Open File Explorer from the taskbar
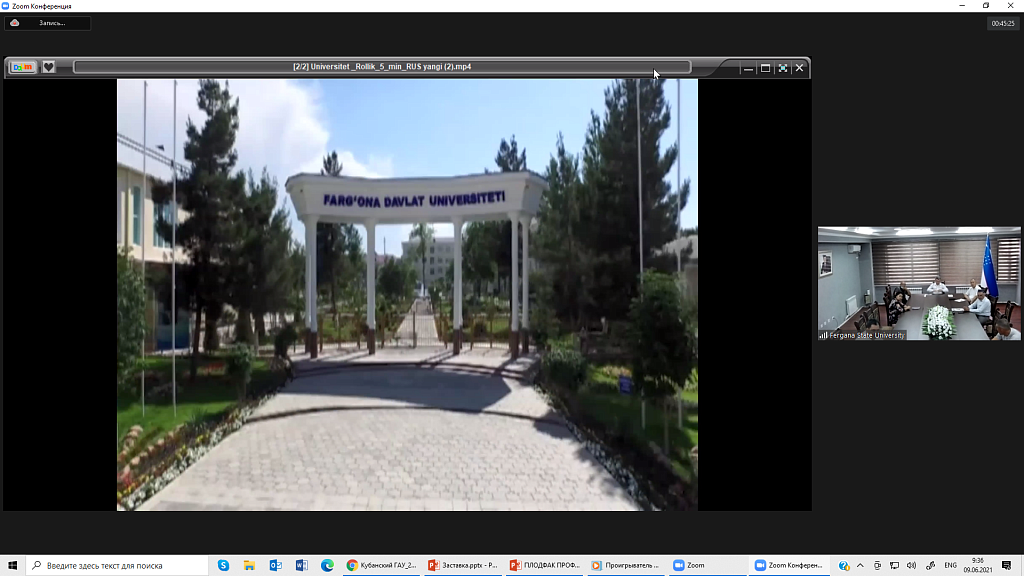This screenshot has width=1024, height=576. tap(249, 566)
